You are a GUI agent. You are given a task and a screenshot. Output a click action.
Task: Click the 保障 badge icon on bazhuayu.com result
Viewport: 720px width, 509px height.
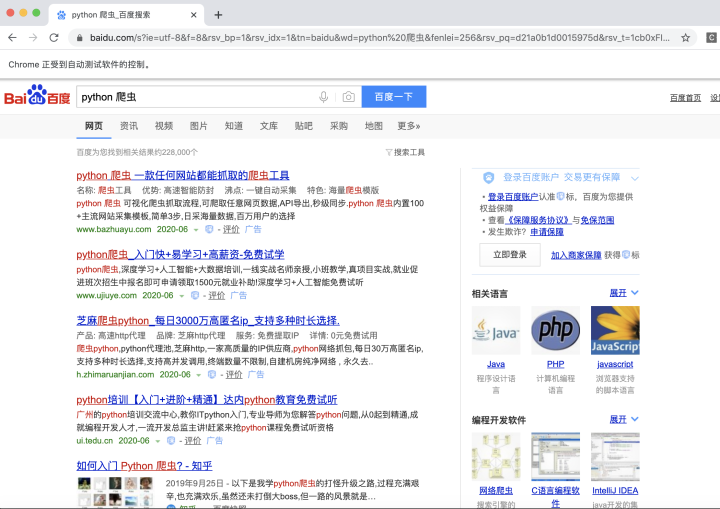pos(209,229)
